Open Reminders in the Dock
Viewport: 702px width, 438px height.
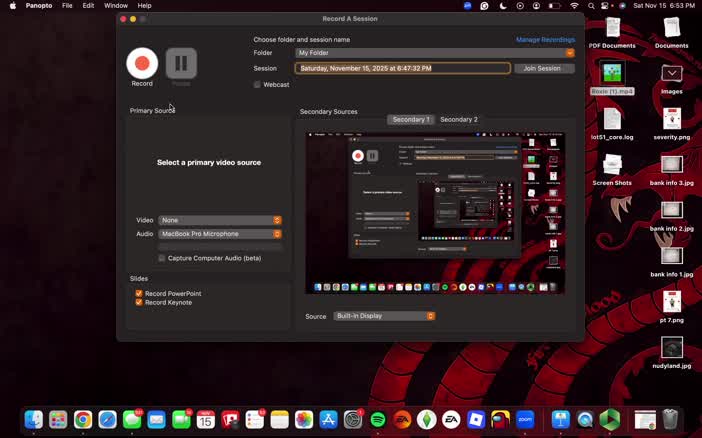[255, 420]
